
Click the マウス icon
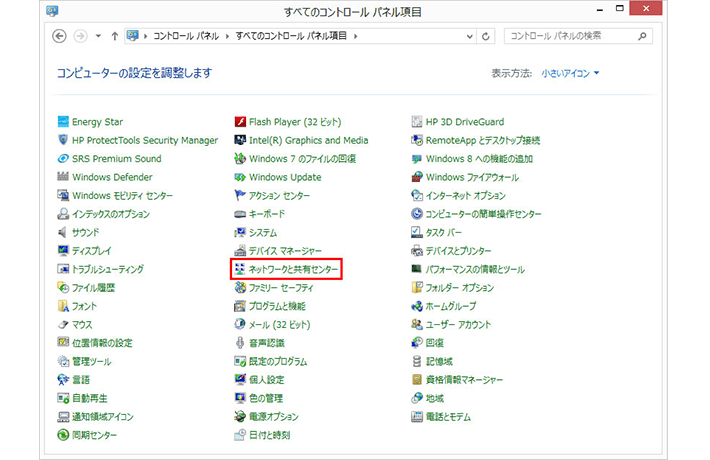tap(63, 325)
